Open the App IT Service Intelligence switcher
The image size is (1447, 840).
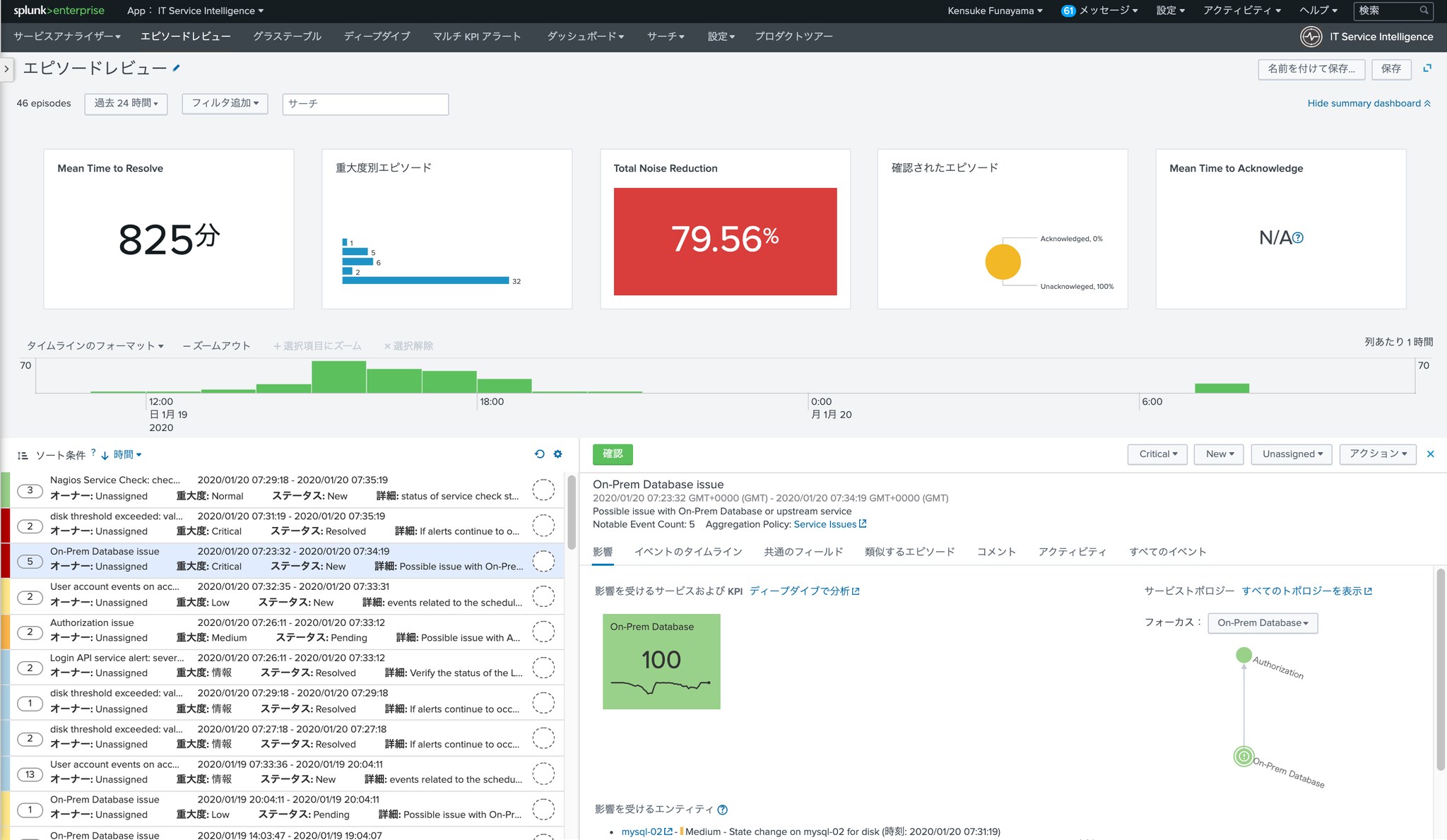195,11
